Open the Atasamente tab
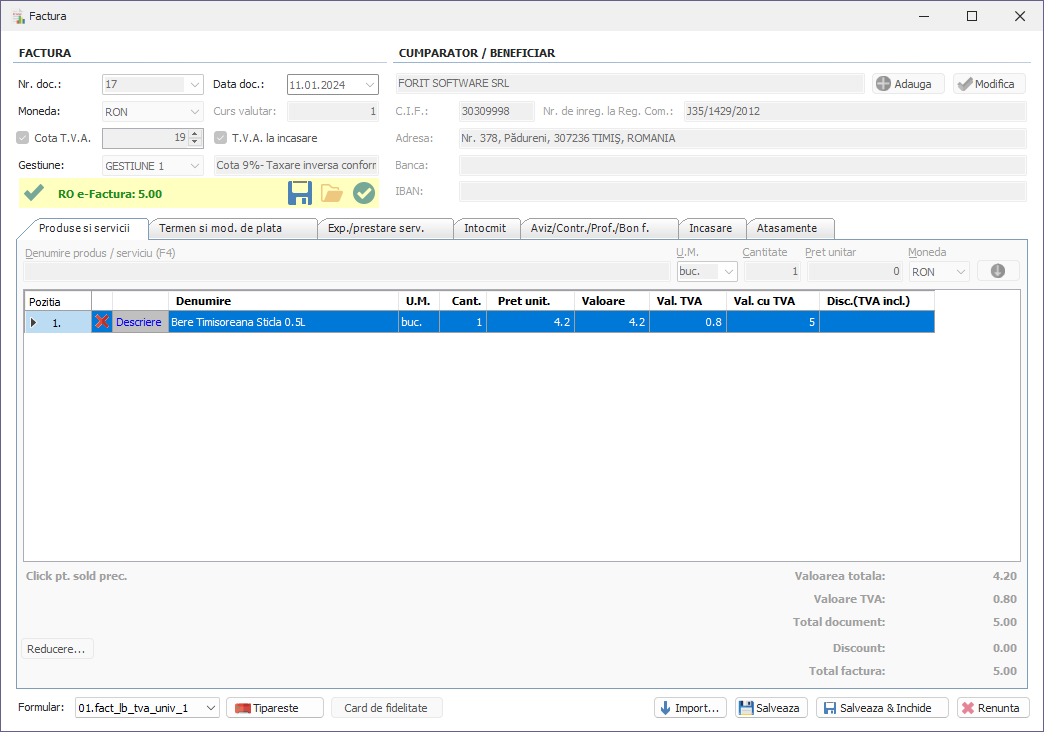 point(789,228)
